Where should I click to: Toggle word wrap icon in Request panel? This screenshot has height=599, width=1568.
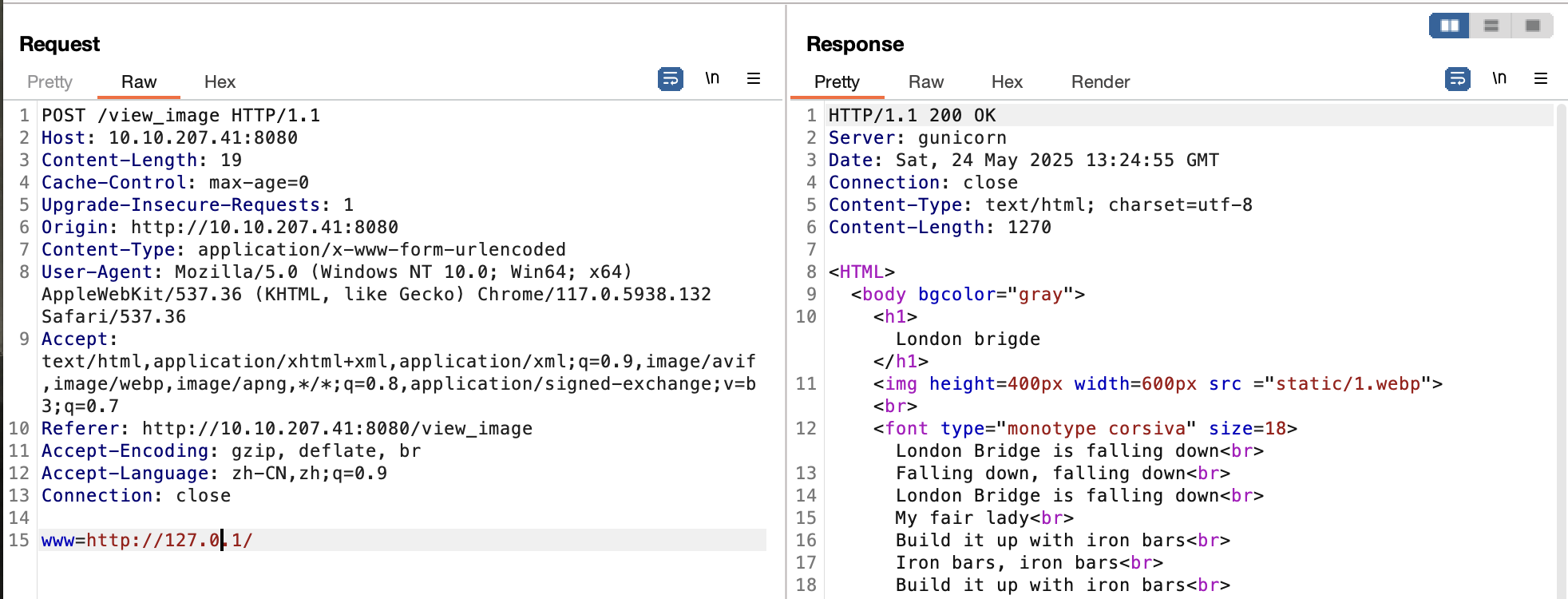(670, 79)
